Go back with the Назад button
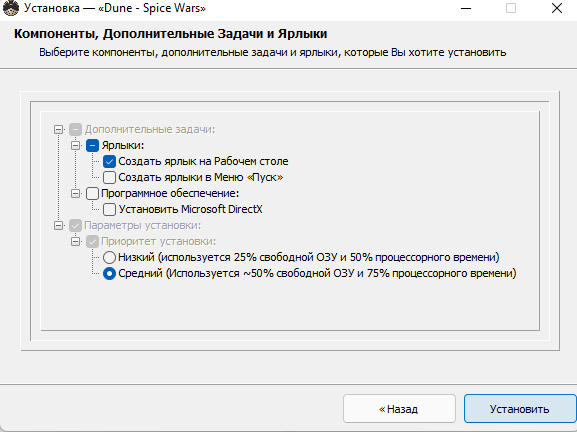This screenshot has height=432, width=577. (x=399, y=409)
